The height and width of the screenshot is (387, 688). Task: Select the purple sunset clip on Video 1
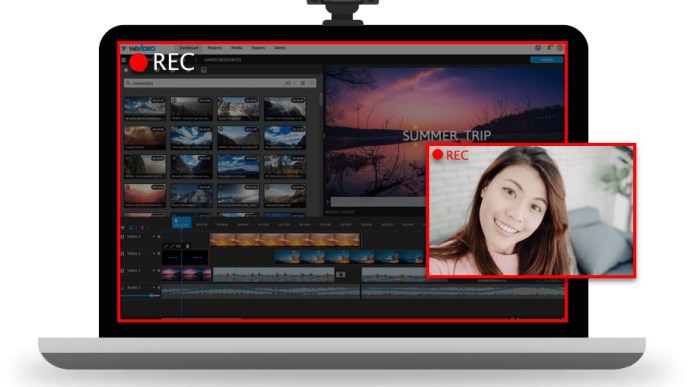(186, 275)
